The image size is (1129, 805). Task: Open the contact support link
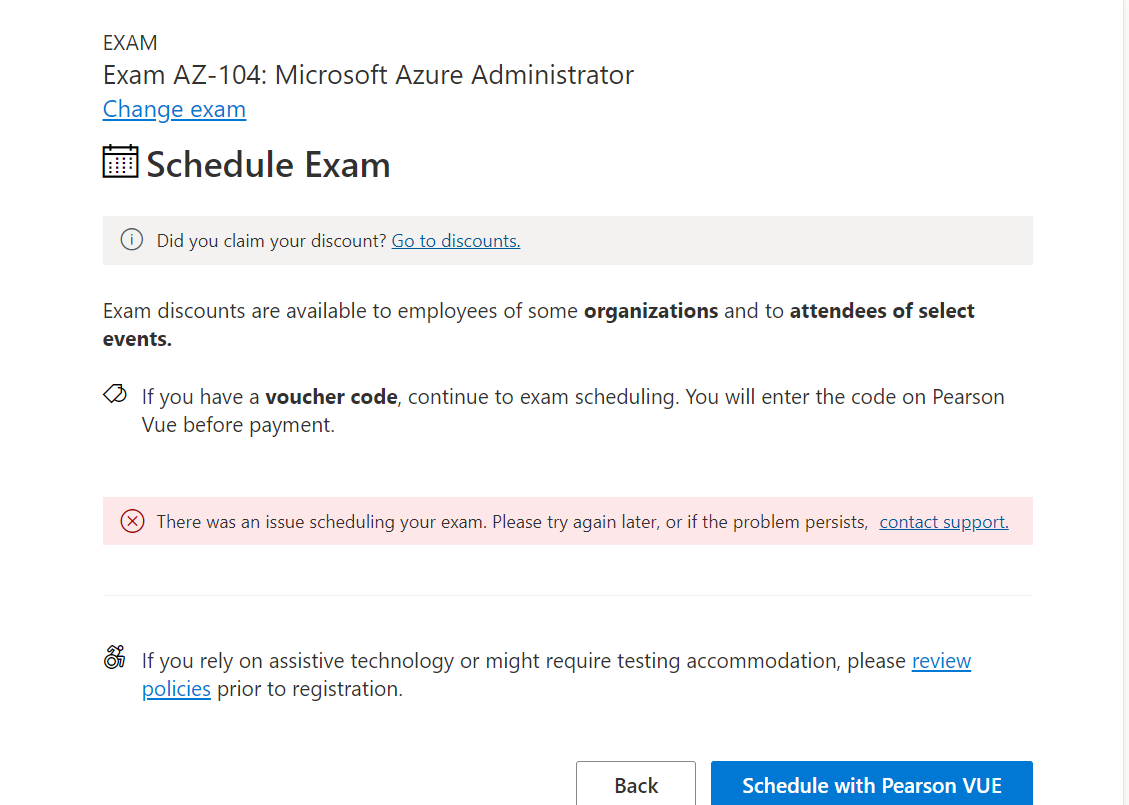(x=943, y=522)
